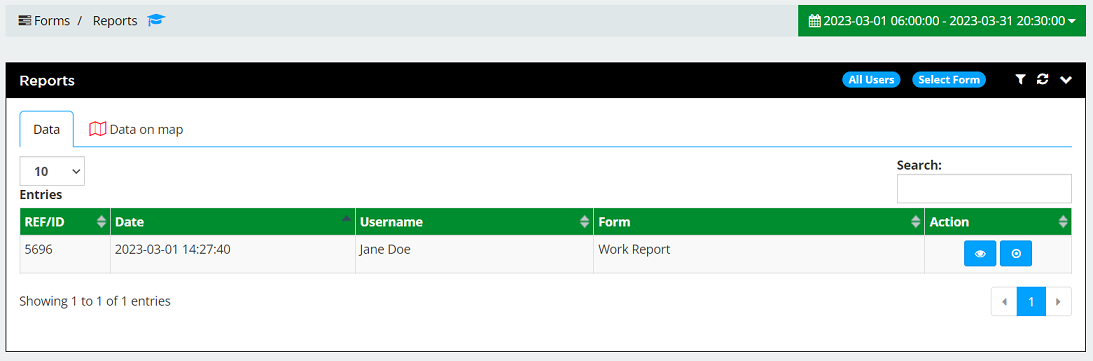Viewport: 1093px width, 361px height.
Task: Click the date cell 2023-03-01 14:27:40
Action: point(233,254)
